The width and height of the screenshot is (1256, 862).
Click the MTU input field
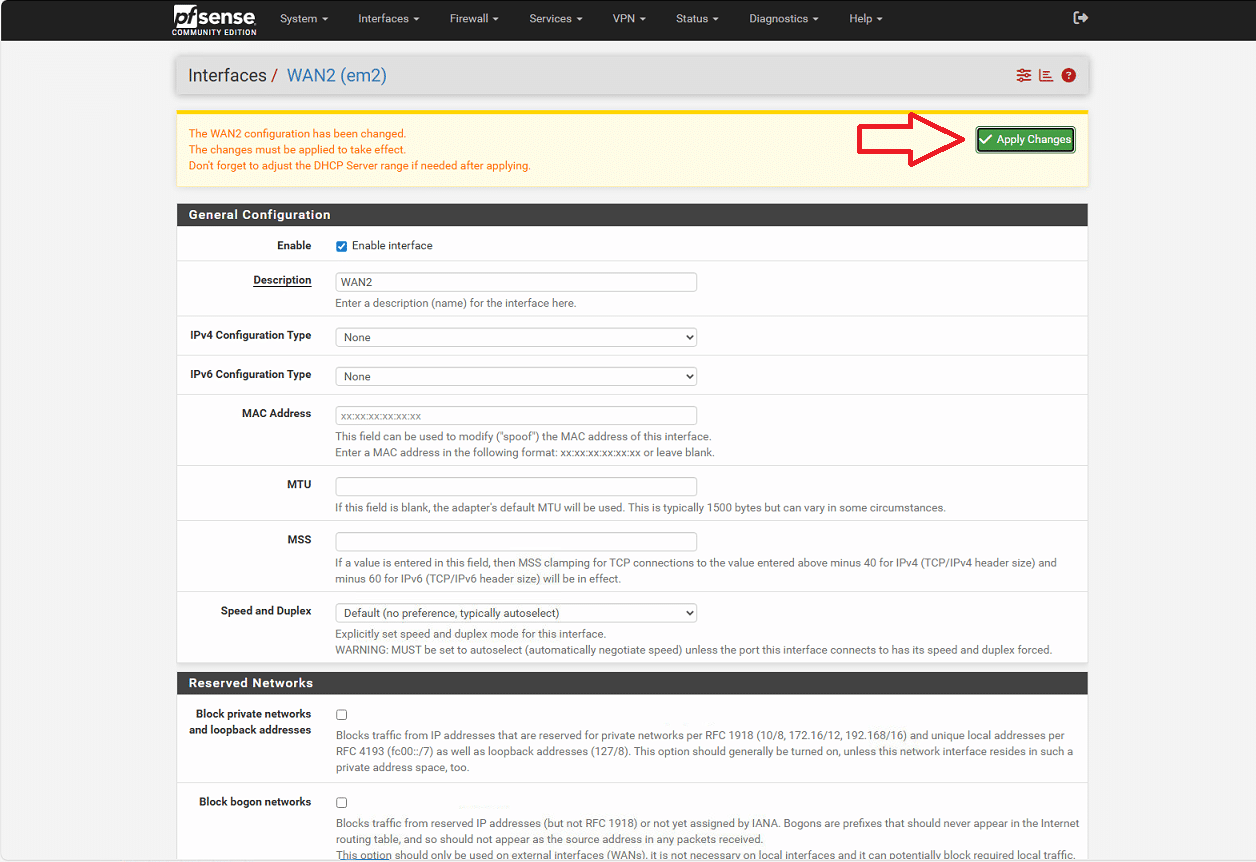[516, 487]
